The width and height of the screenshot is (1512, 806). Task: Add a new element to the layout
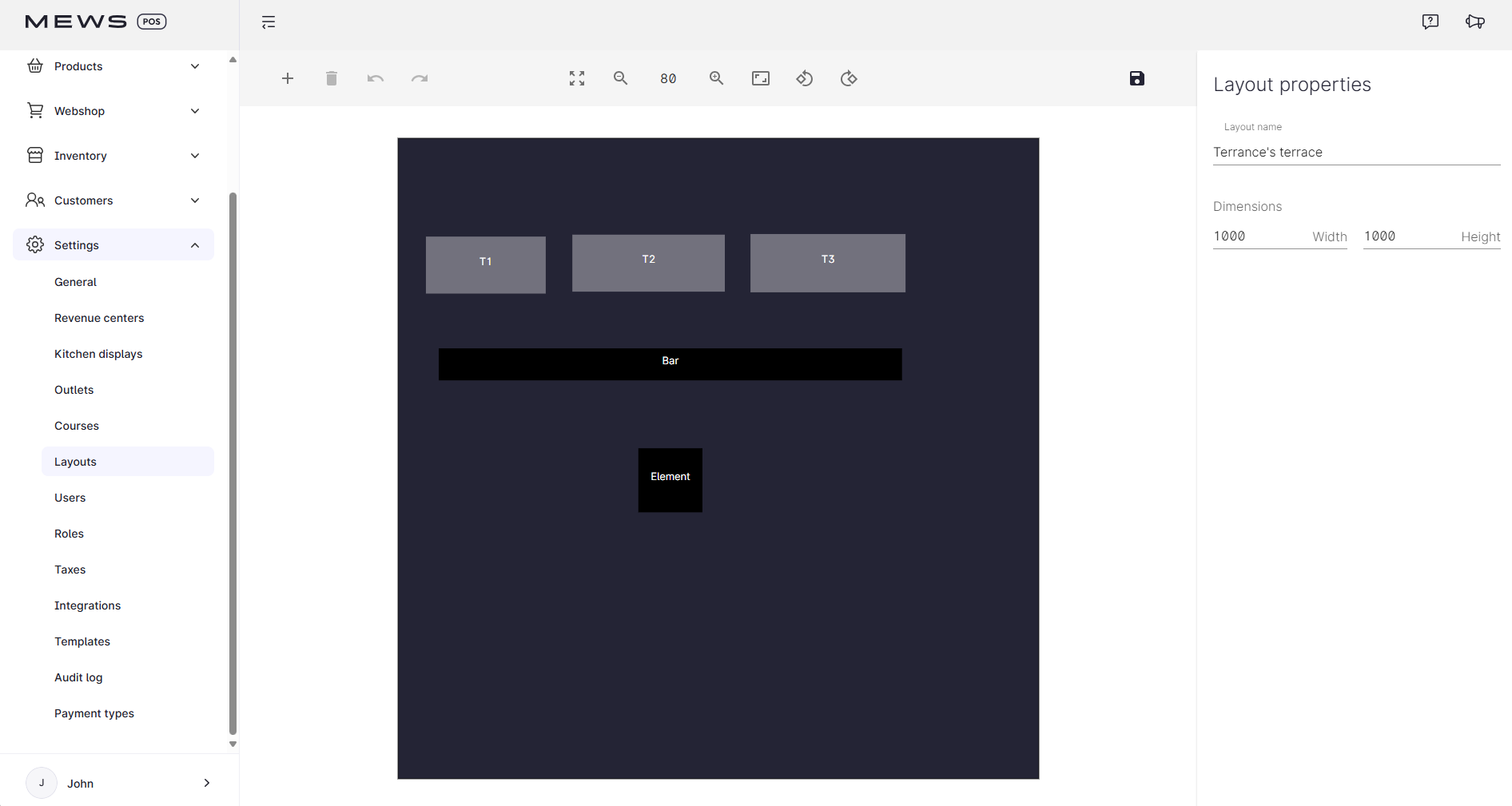[x=288, y=78]
